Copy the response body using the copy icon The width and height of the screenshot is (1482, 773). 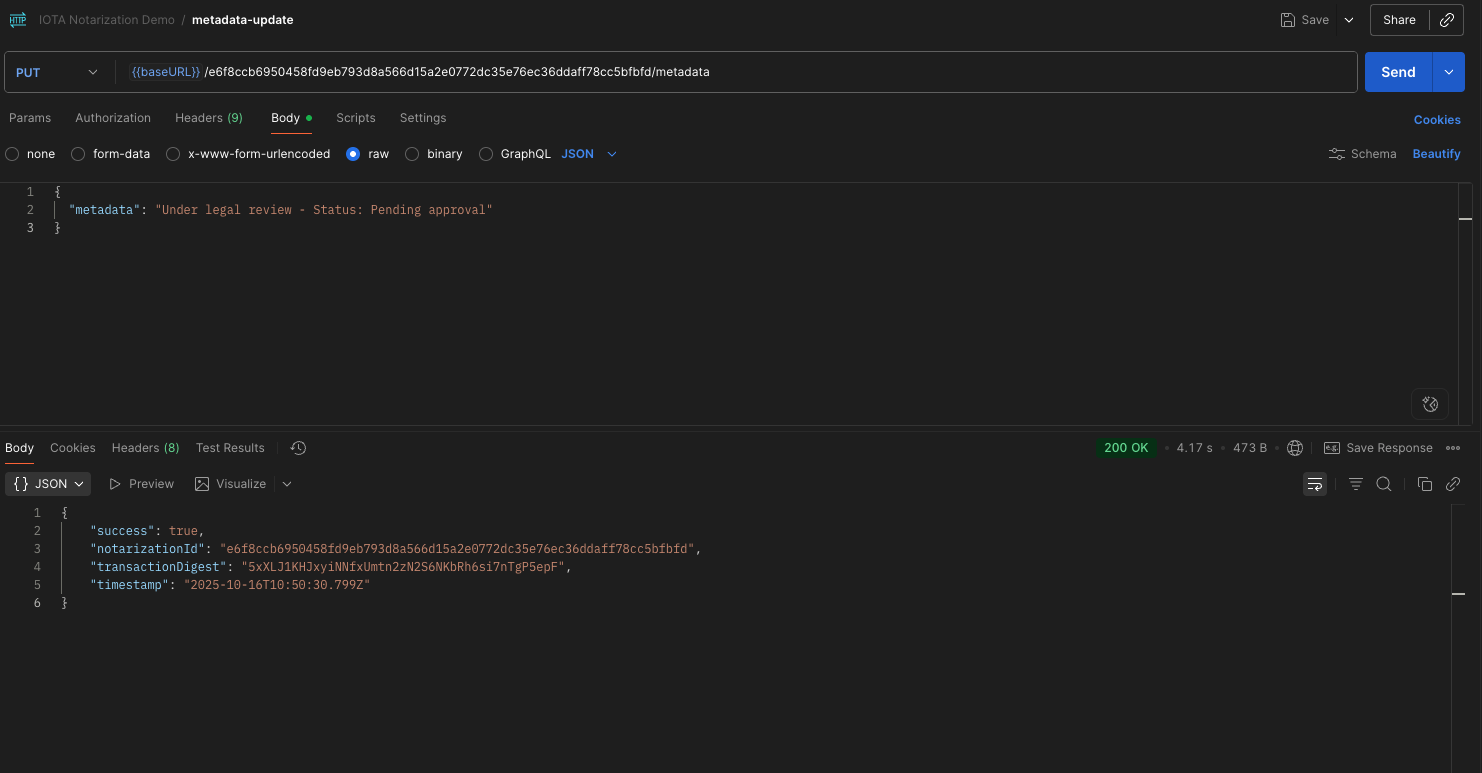[x=1424, y=484]
